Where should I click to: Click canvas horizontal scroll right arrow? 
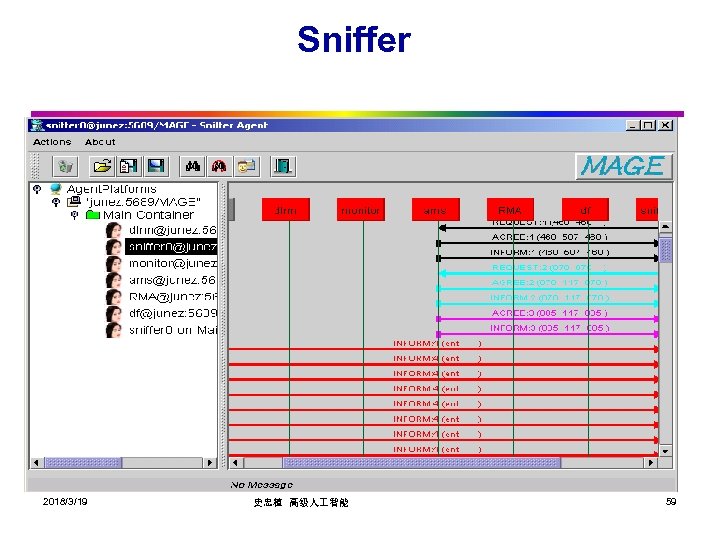tap(650, 462)
